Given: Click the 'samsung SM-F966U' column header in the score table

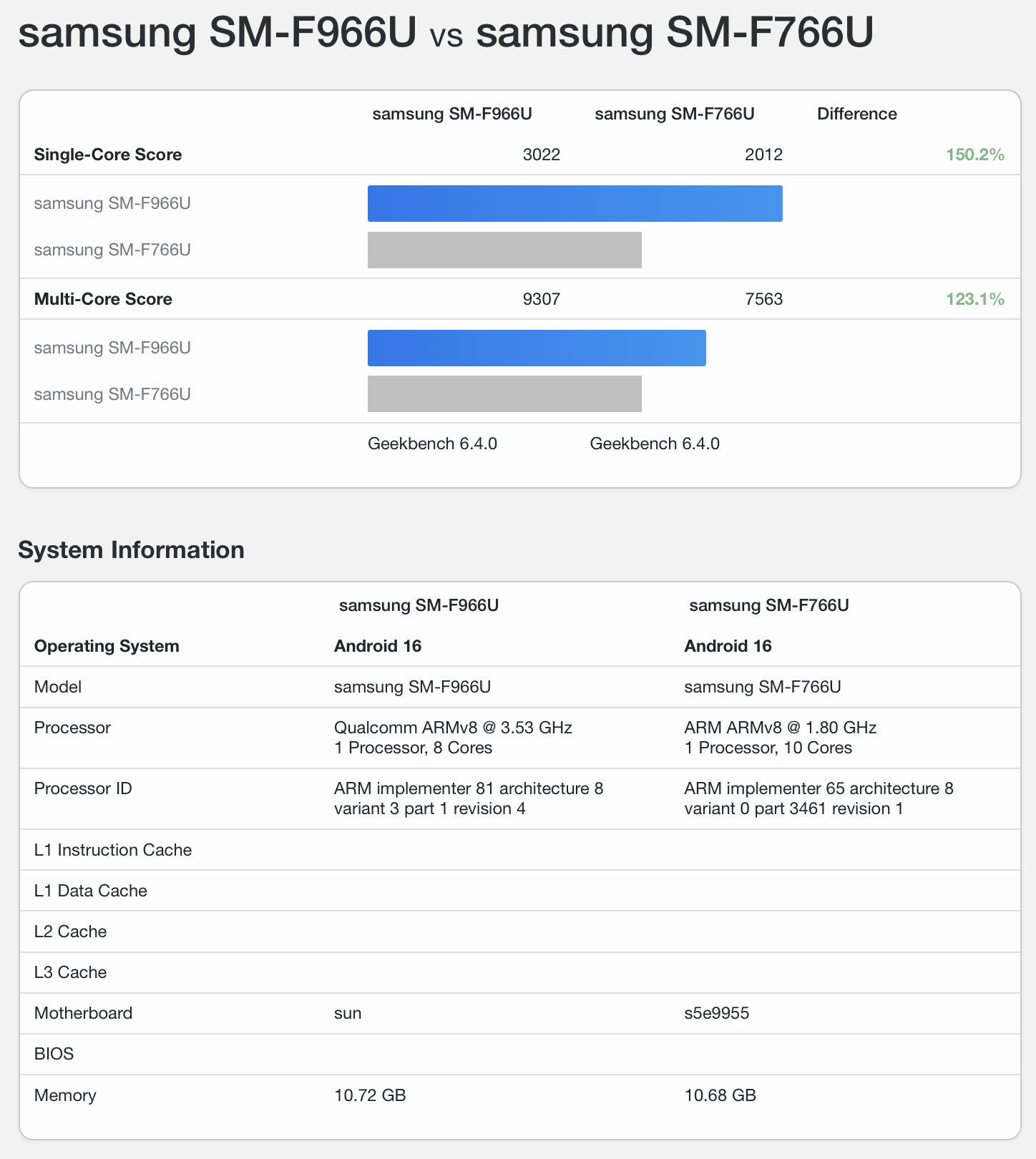Looking at the screenshot, I should (x=452, y=114).
